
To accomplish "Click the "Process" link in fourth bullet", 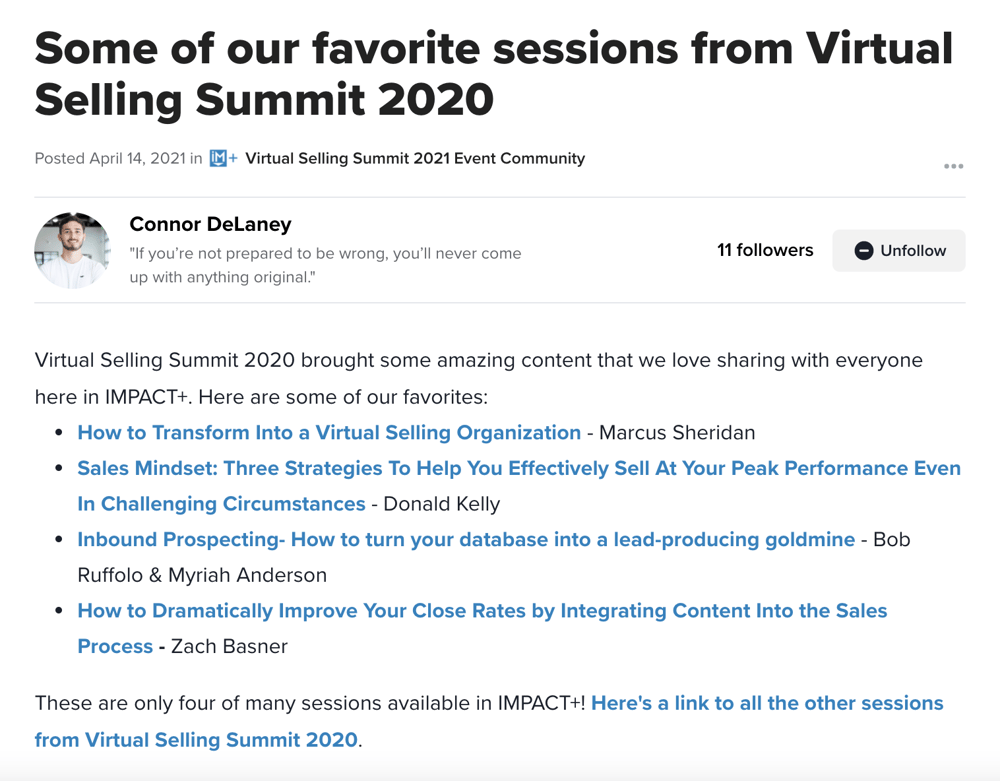I will coord(114,646).
